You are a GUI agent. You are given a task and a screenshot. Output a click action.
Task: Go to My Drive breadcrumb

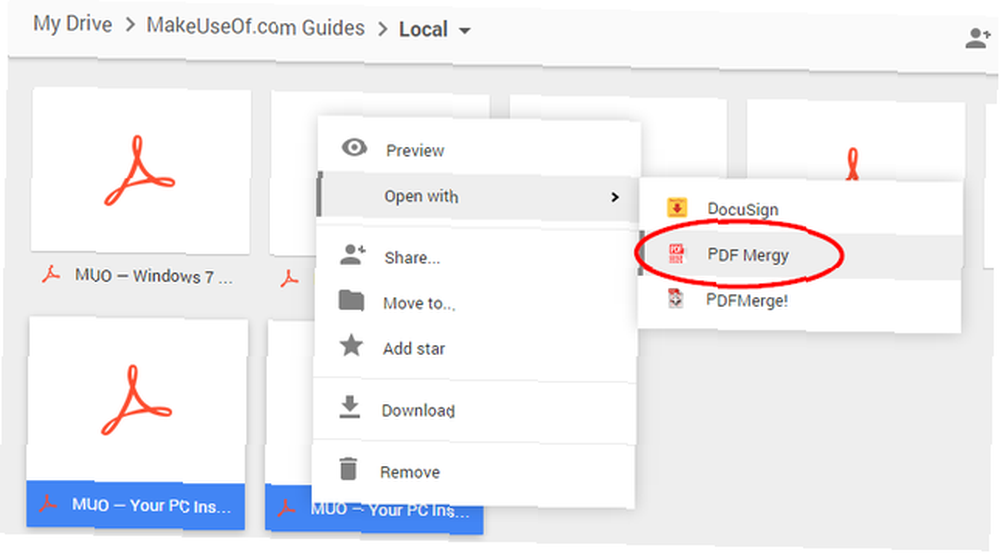(x=73, y=24)
